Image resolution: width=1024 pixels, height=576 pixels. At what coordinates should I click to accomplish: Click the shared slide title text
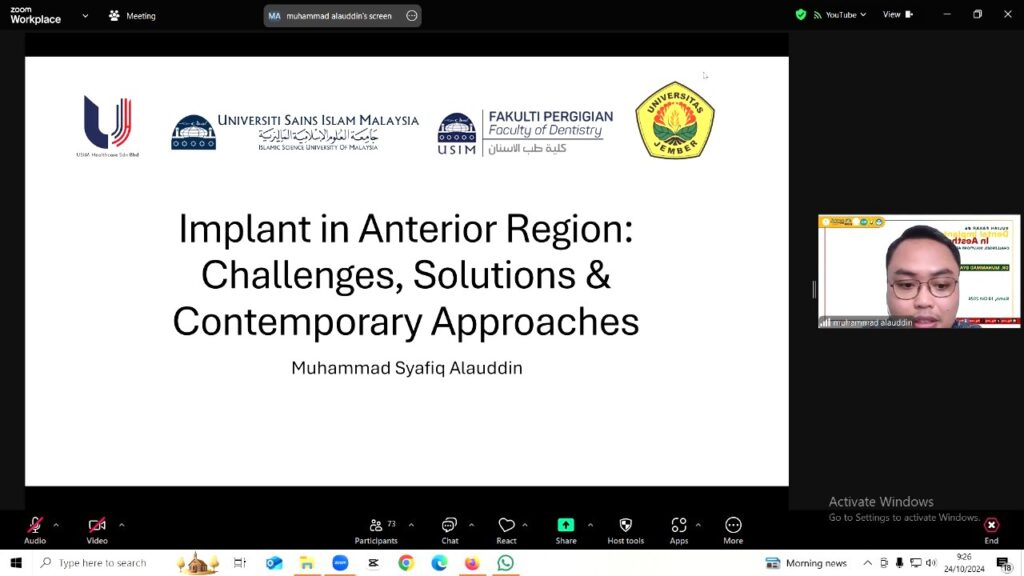[x=406, y=274]
